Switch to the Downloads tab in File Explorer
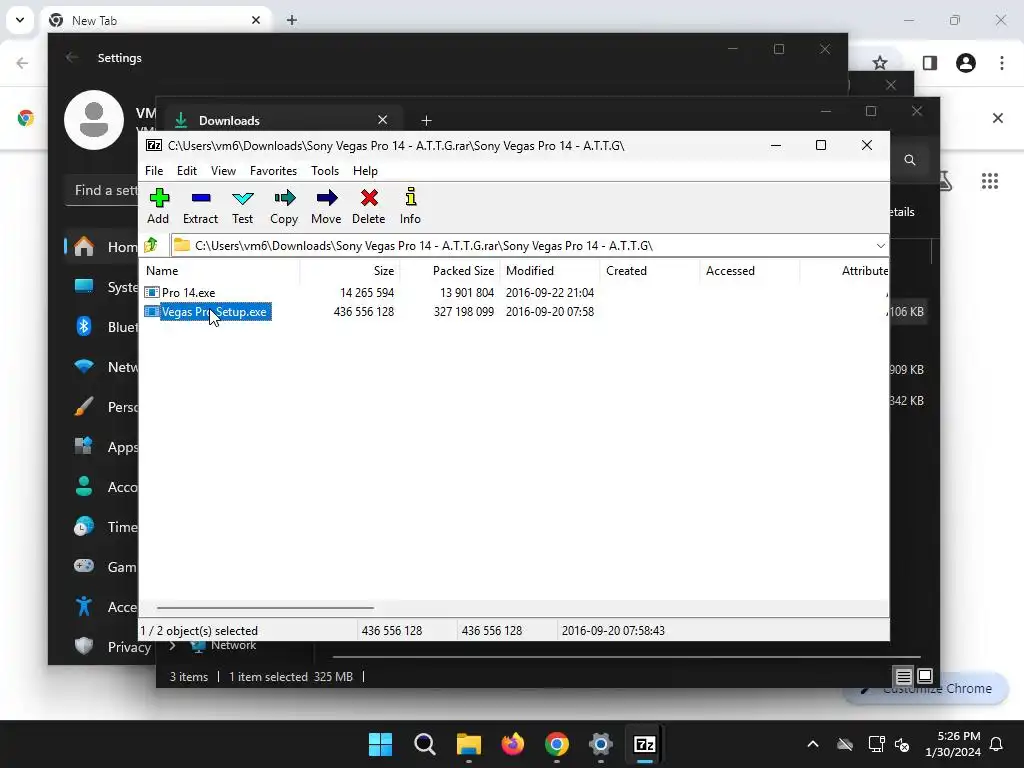The height and width of the screenshot is (768, 1024). point(281,120)
